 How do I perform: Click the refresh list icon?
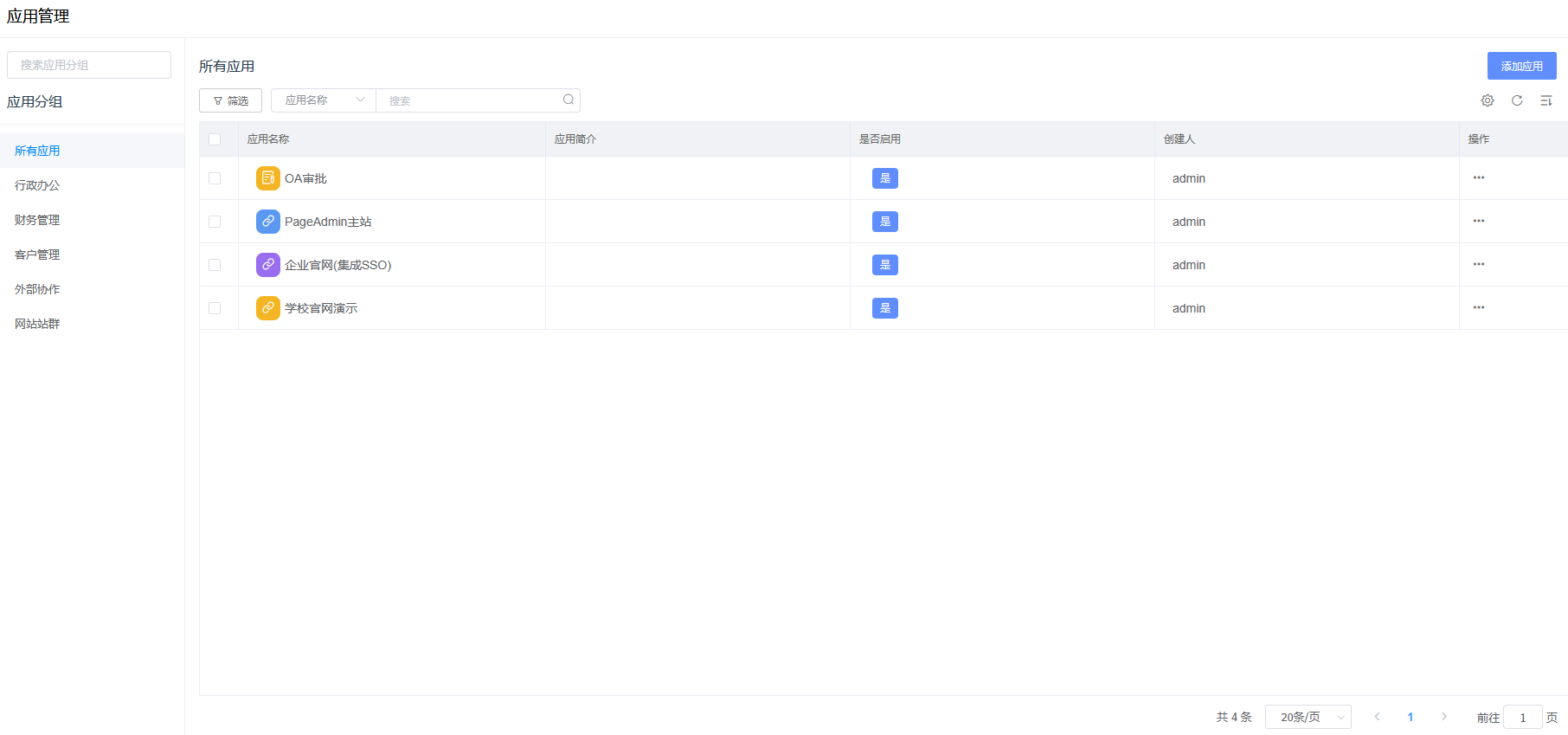pyautogui.click(x=1517, y=100)
